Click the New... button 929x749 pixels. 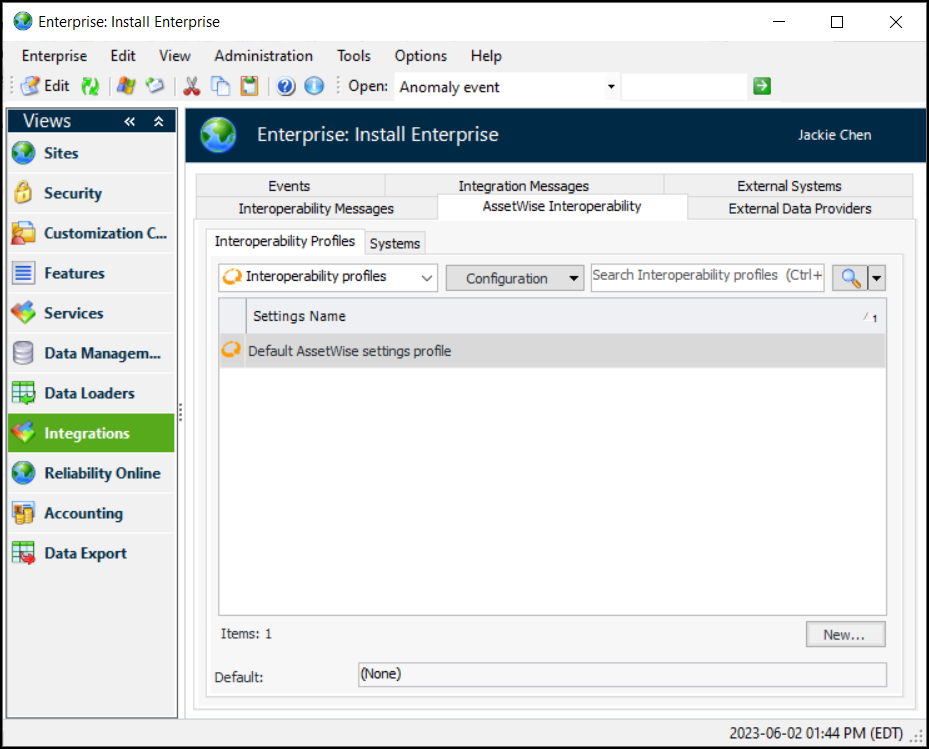[x=845, y=635]
